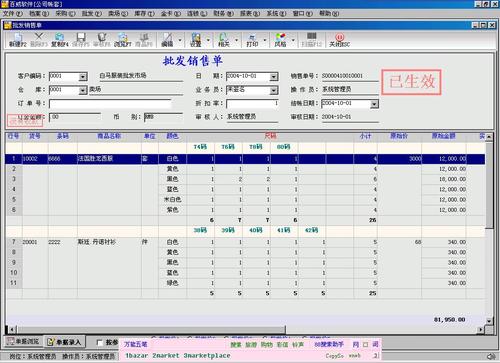Choose candidate 3marketplace in input bar
500x363 pixels.
[x=207, y=356]
